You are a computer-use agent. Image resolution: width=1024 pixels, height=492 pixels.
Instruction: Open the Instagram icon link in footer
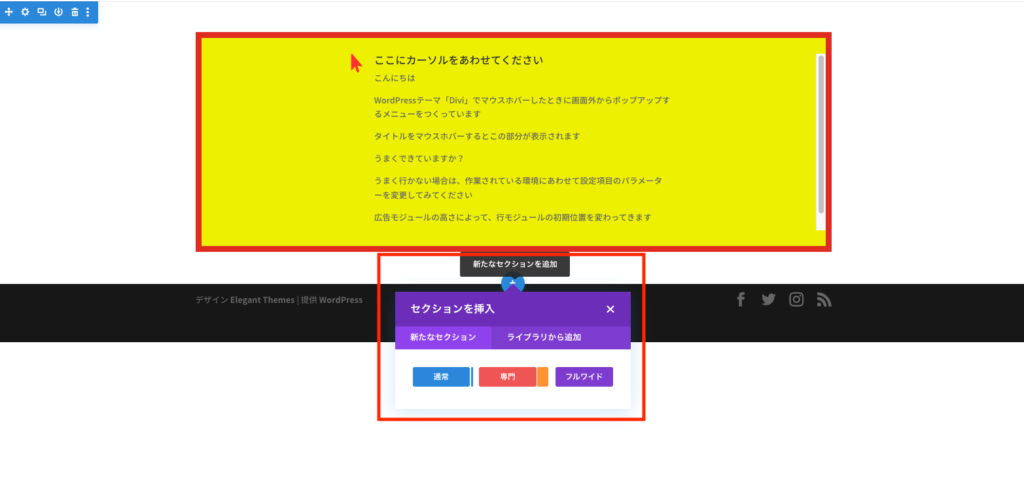[796, 299]
